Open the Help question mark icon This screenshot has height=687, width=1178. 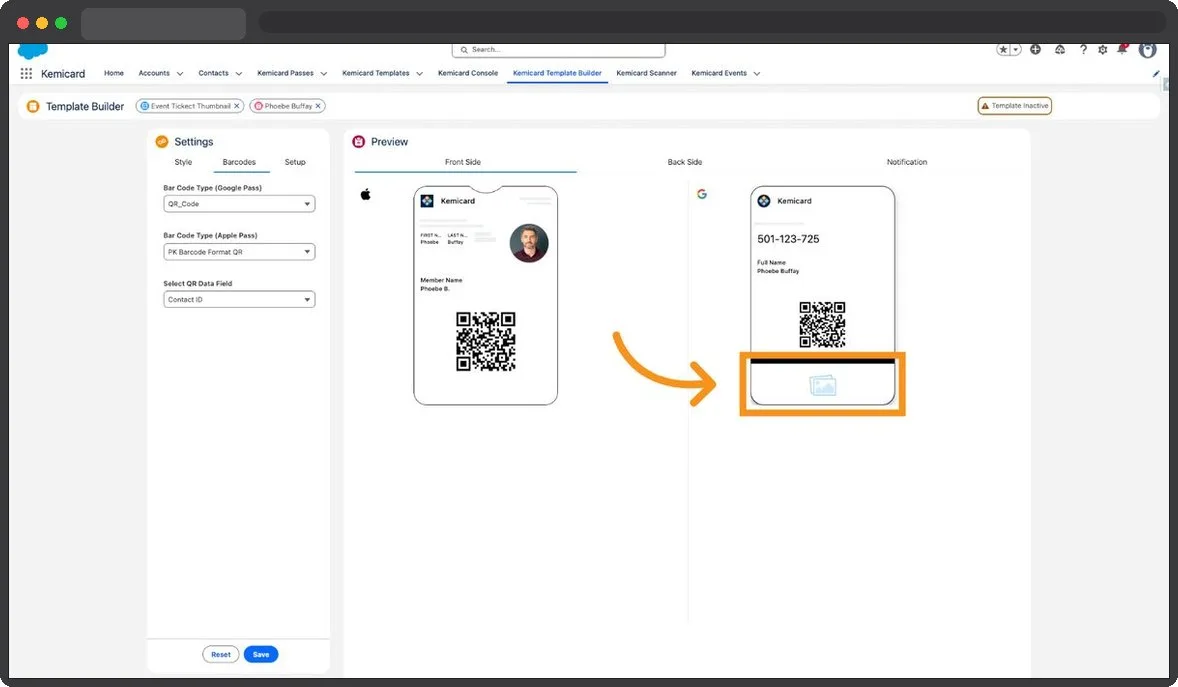tap(1083, 50)
